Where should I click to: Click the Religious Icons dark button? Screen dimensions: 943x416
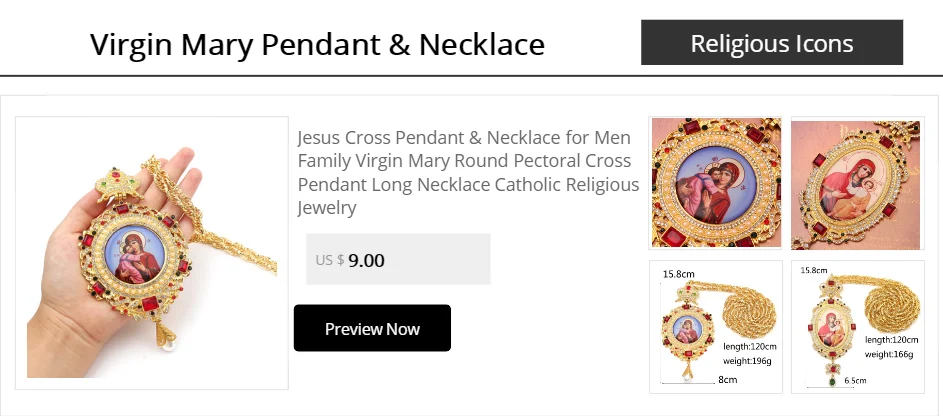(x=771, y=43)
